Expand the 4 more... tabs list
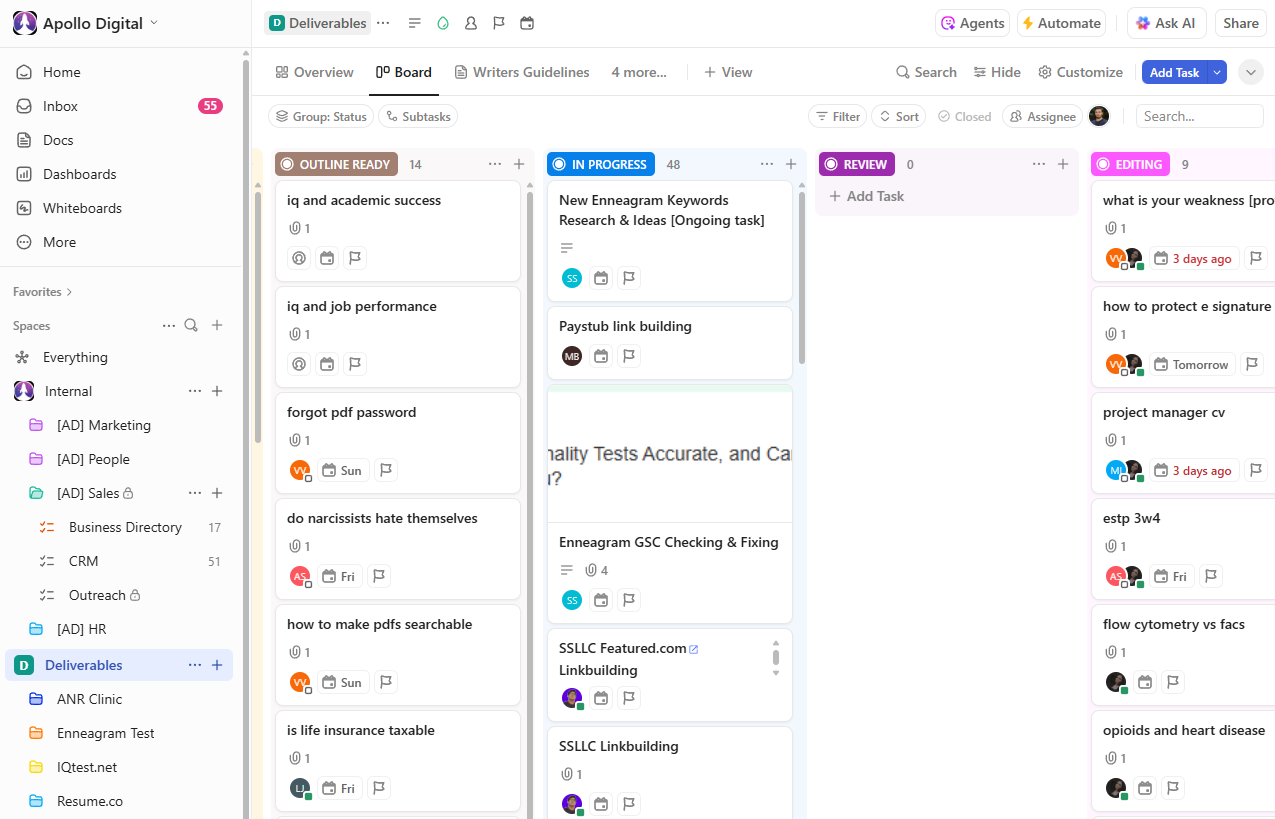This screenshot has width=1275, height=819. point(638,72)
